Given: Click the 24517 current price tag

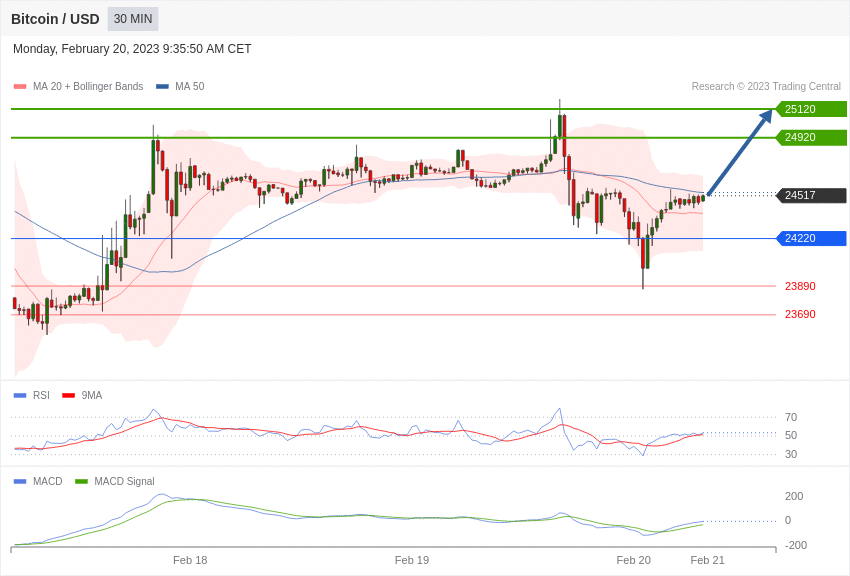Looking at the screenshot, I should pyautogui.click(x=812, y=195).
